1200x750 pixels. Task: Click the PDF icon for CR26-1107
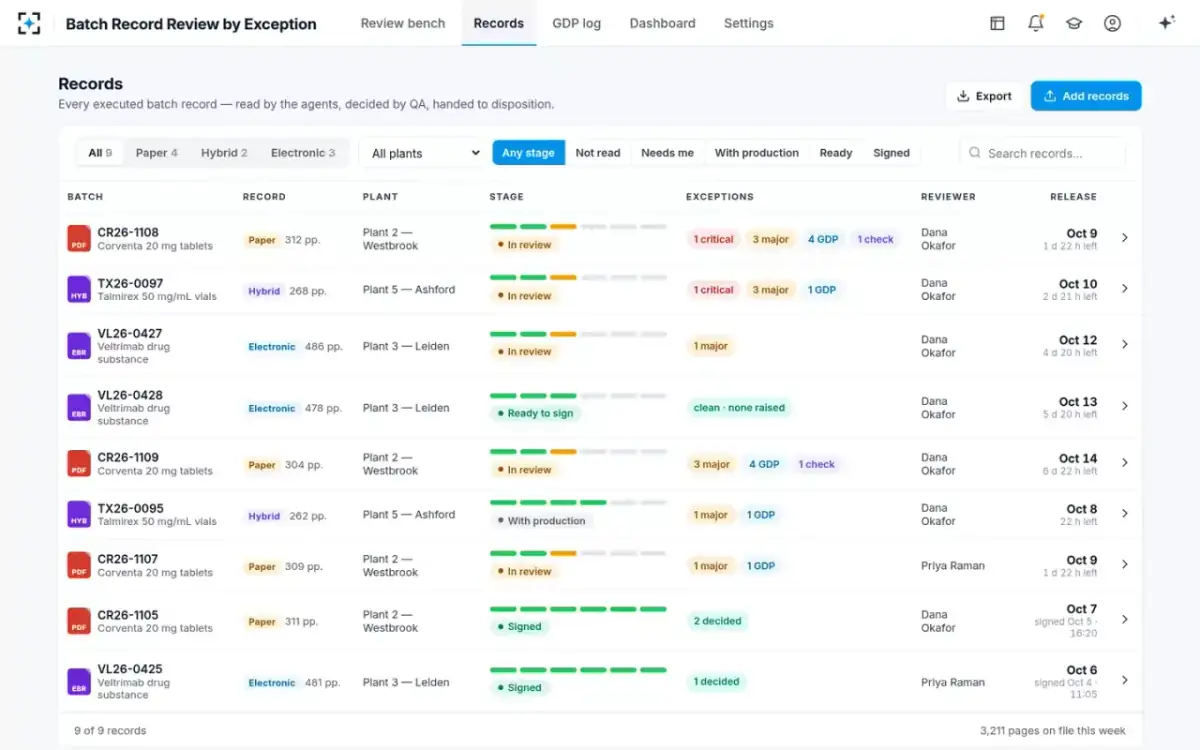pos(79,566)
